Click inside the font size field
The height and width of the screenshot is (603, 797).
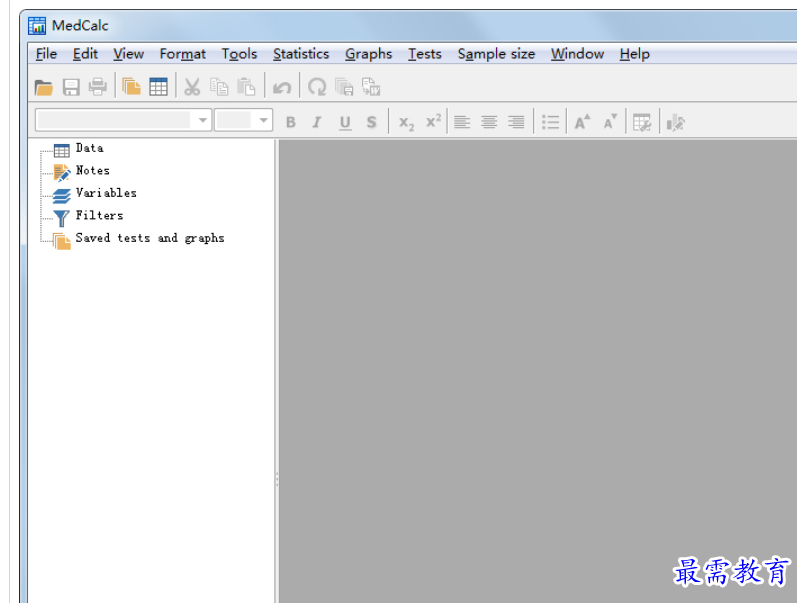(x=234, y=120)
